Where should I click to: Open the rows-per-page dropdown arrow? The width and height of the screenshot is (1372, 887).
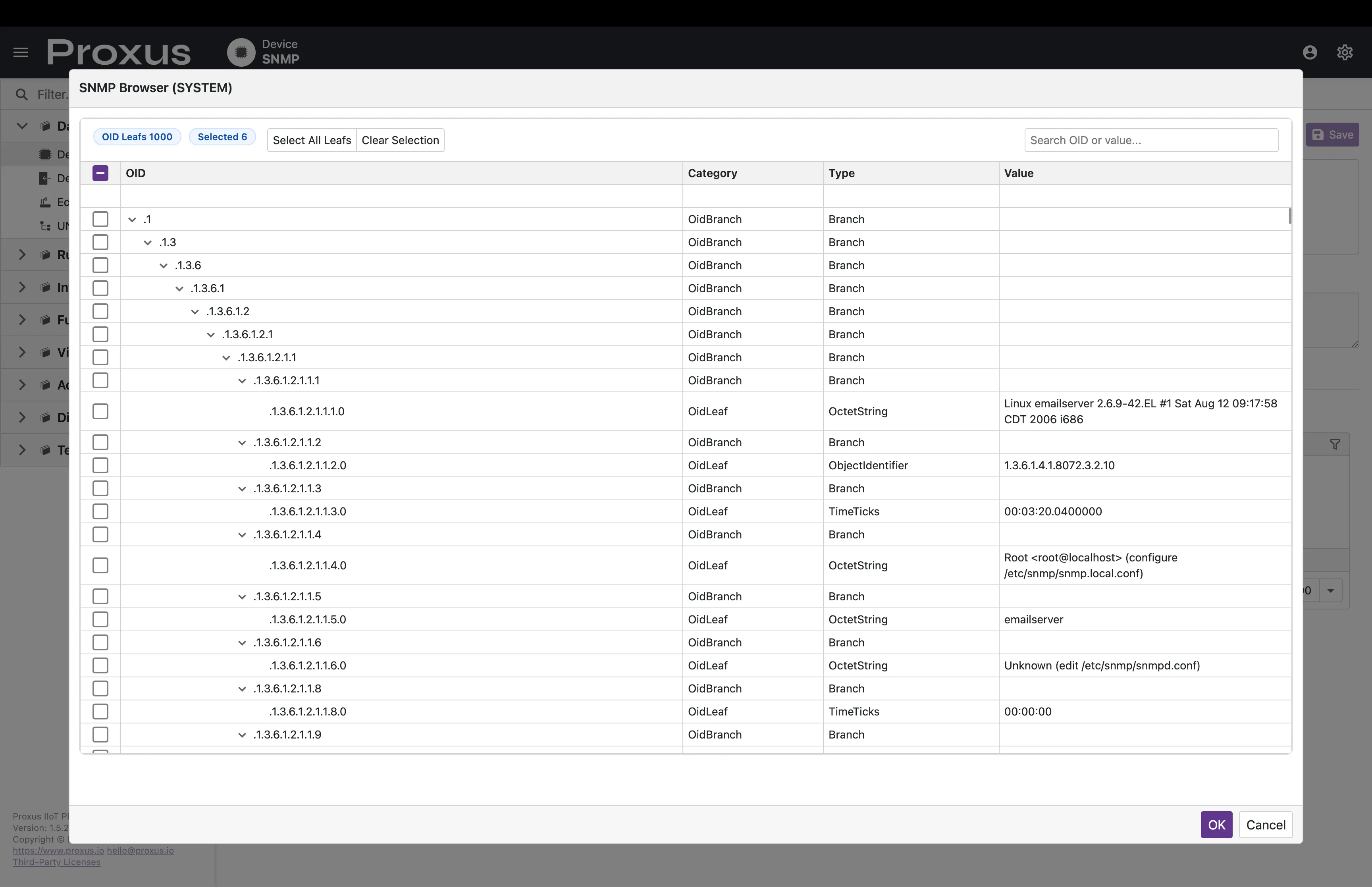[x=1330, y=590]
